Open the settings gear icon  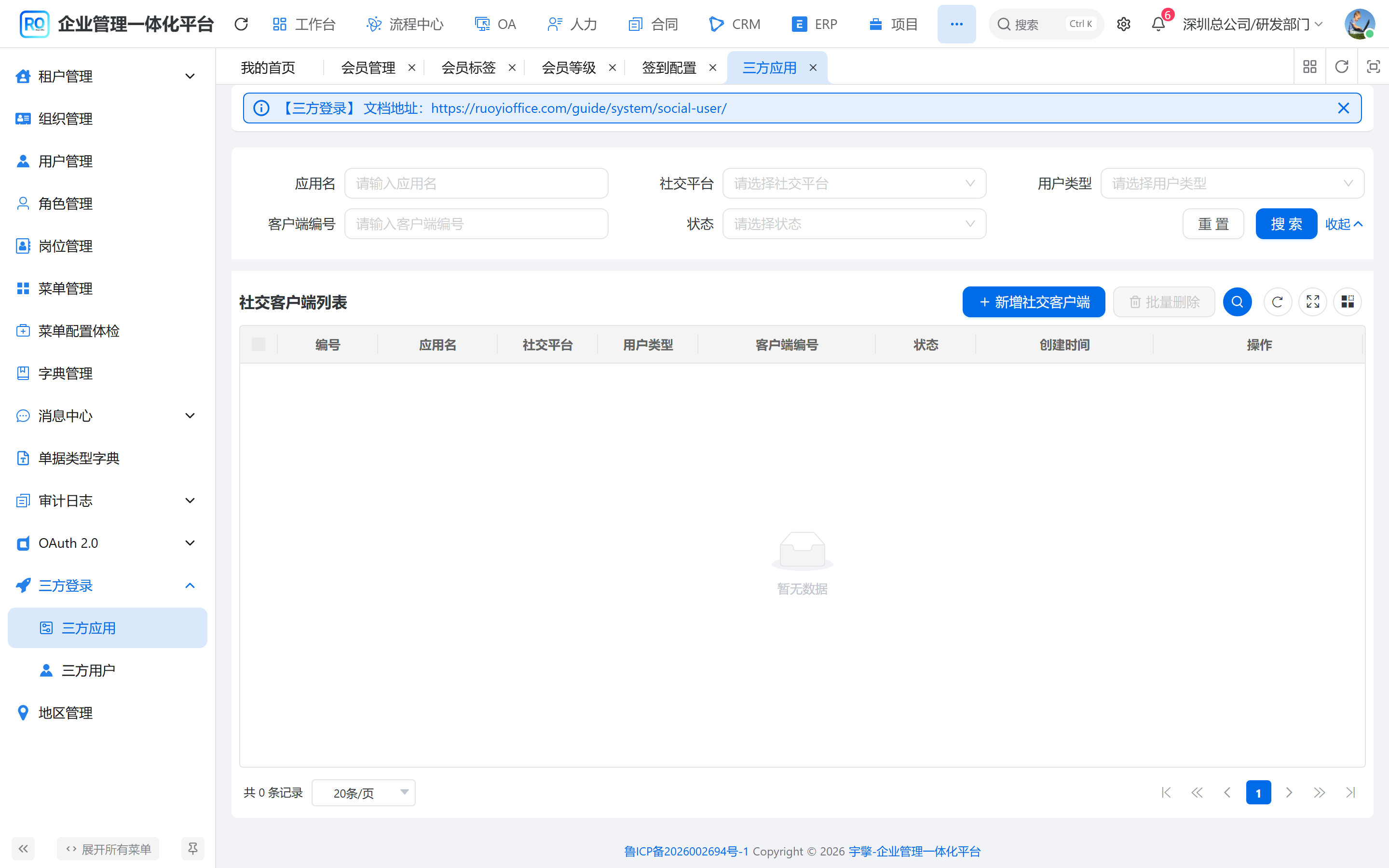pyautogui.click(x=1123, y=24)
